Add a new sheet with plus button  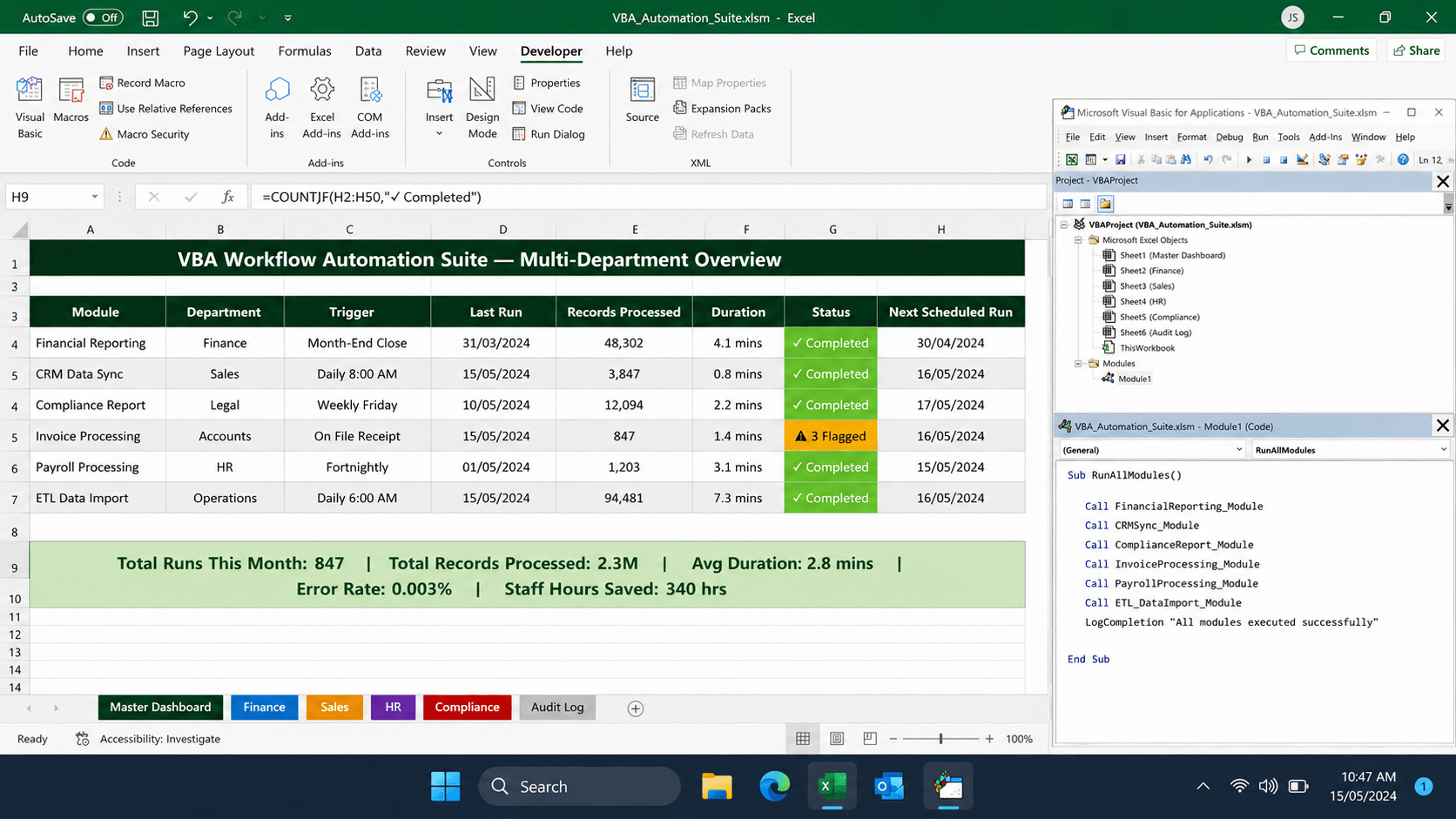[636, 708]
